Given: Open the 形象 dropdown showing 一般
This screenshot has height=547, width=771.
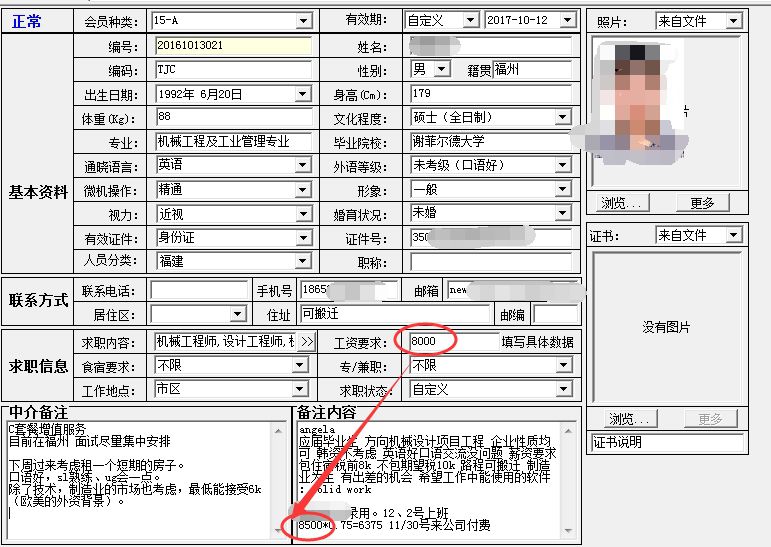Looking at the screenshot, I should 563,189.
